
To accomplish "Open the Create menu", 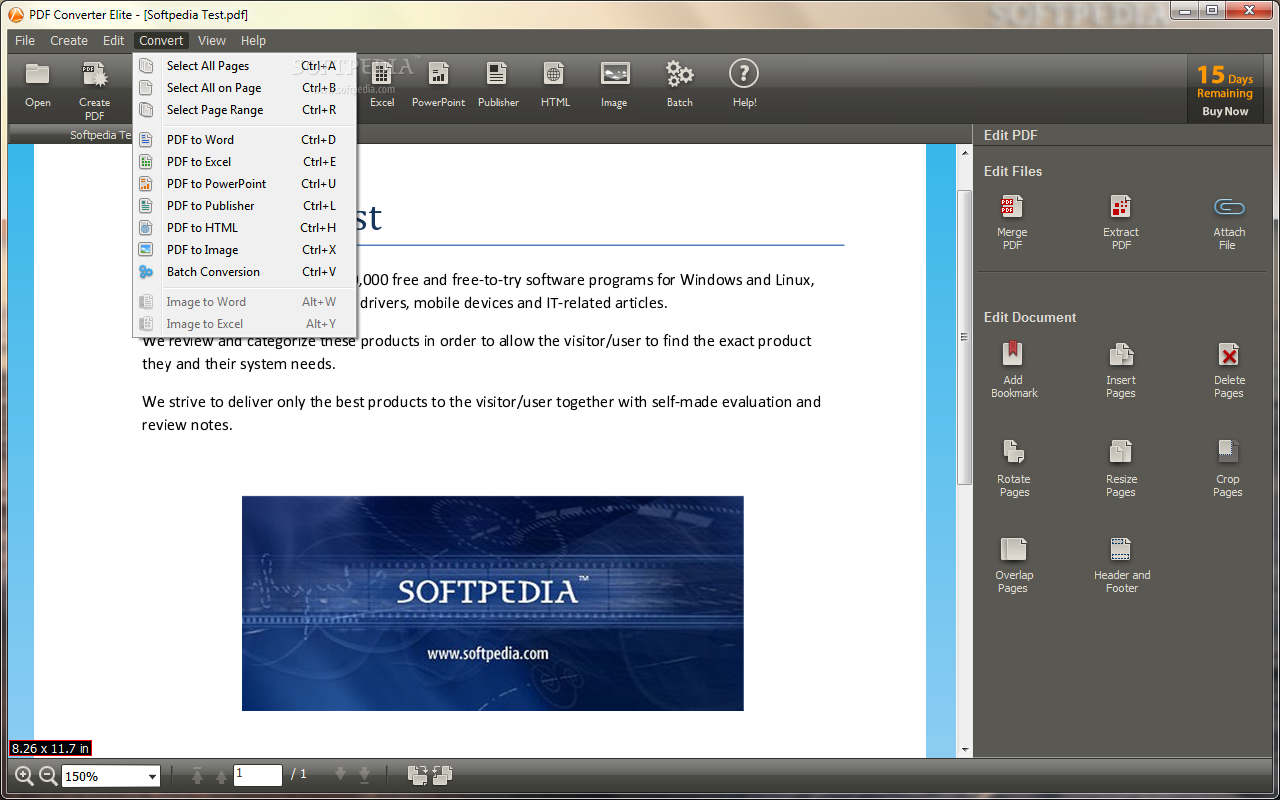I will 69,41.
